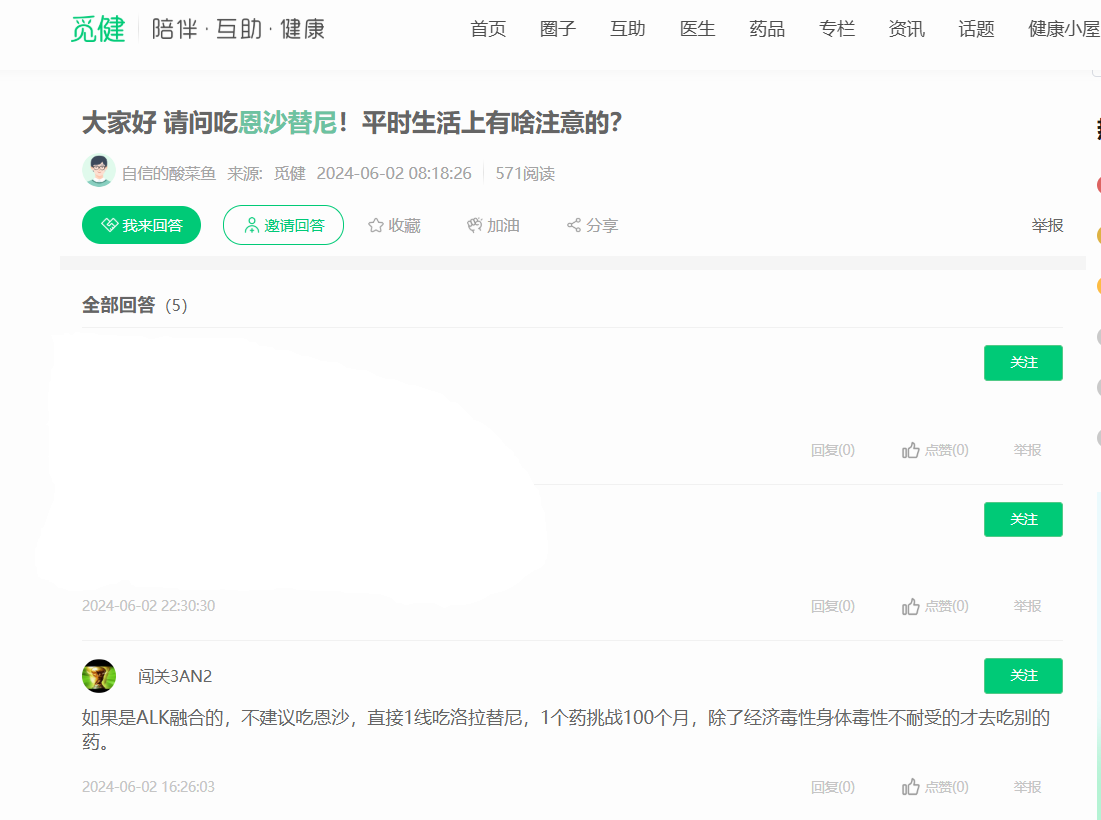
Task: Click the 觅健 logo
Action: point(98,29)
